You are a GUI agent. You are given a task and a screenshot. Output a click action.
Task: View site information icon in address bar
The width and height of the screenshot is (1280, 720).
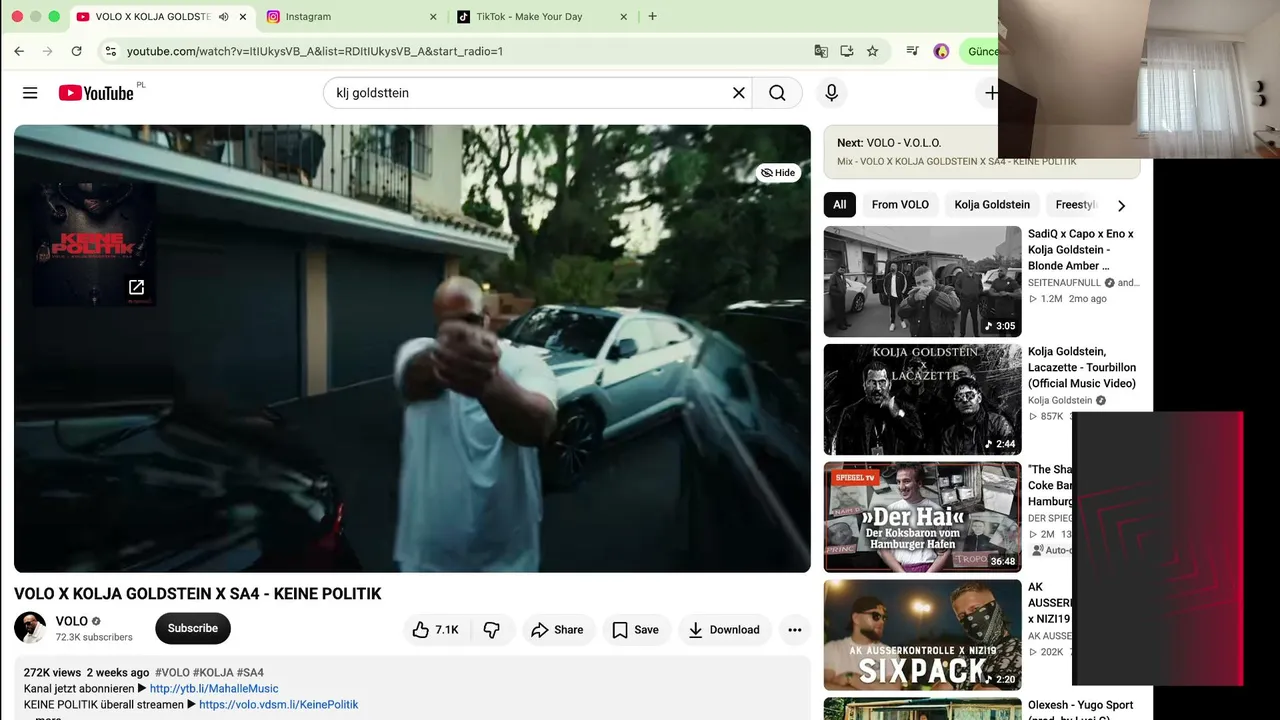[110, 51]
